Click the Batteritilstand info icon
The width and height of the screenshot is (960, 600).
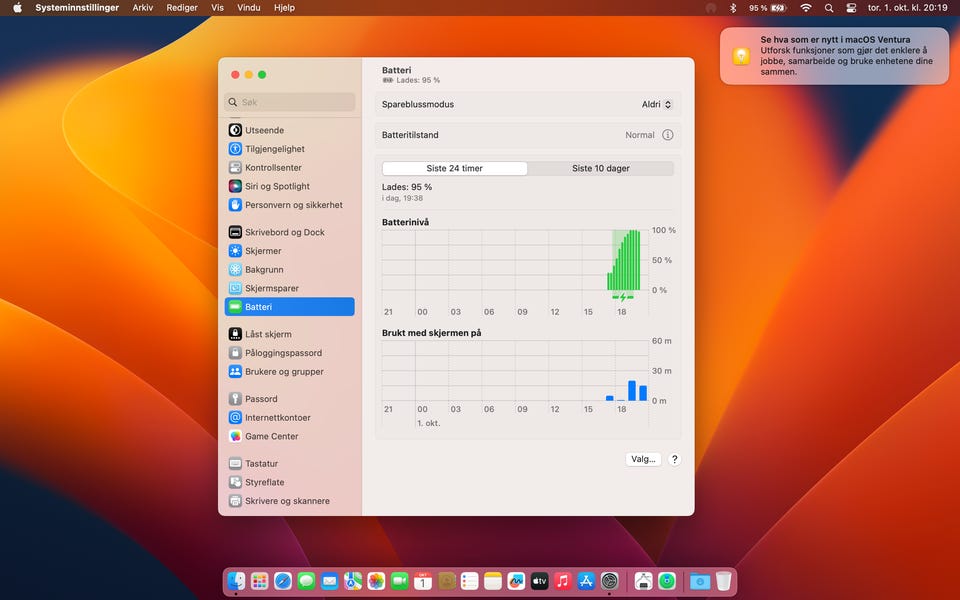pyautogui.click(x=667, y=135)
